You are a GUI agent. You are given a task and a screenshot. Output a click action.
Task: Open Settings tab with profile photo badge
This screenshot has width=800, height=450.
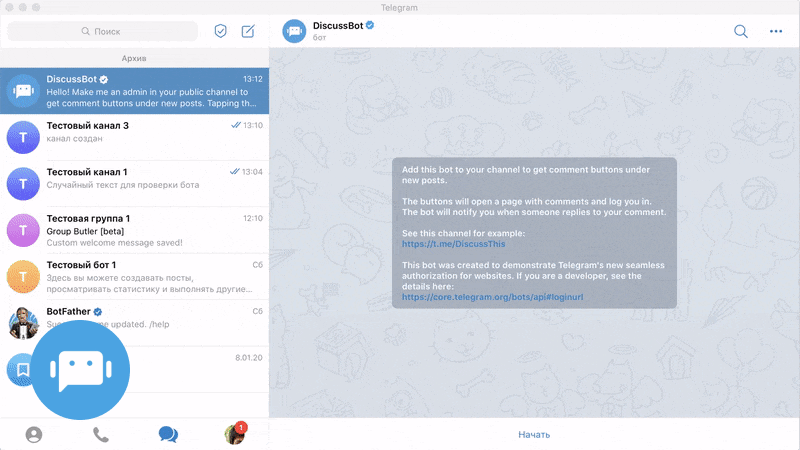[x=235, y=434]
